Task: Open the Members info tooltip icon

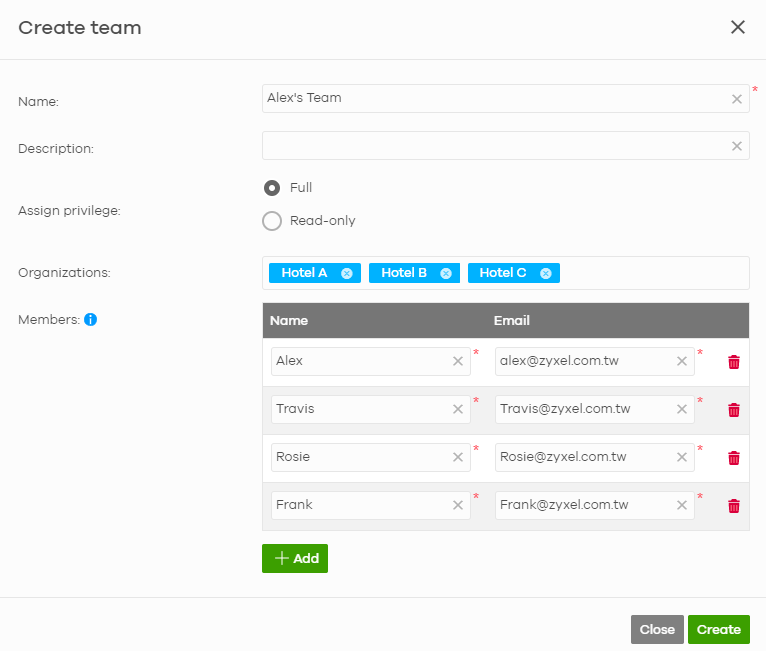Action: tap(90, 319)
